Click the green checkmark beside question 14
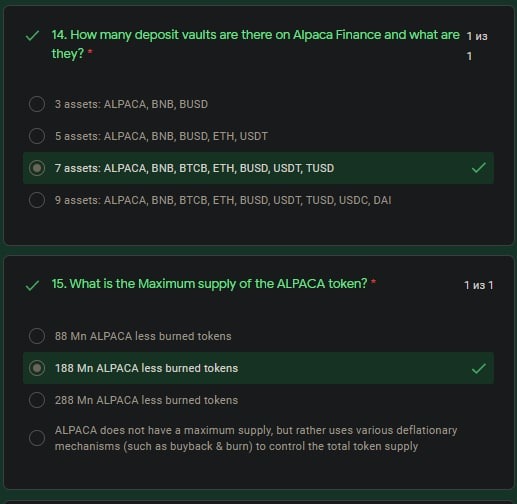 pyautogui.click(x=32, y=36)
